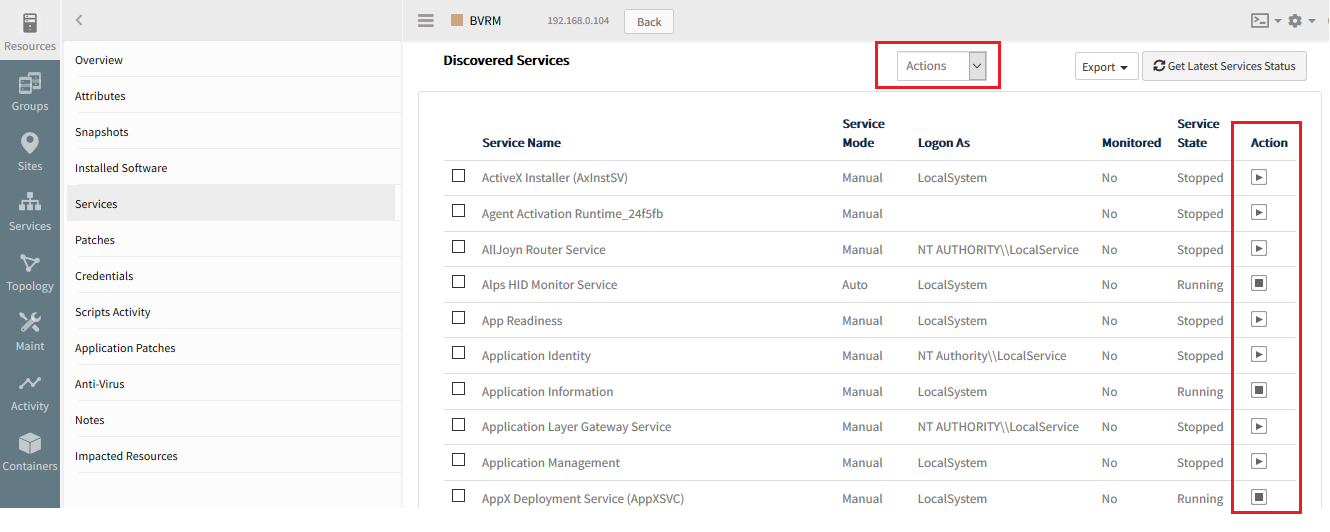This screenshot has height=532, width=1330.
Task: Stop the Alps HID Monitor Service
Action: 1259,284
